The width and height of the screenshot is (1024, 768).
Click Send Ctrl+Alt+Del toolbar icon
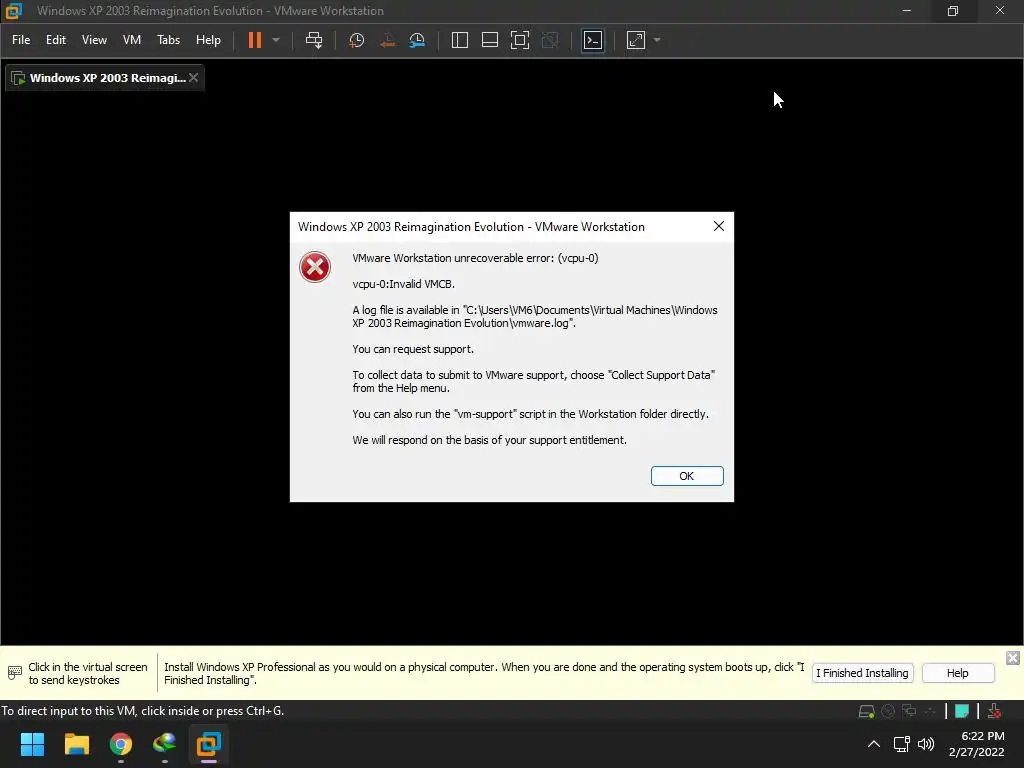(x=314, y=40)
